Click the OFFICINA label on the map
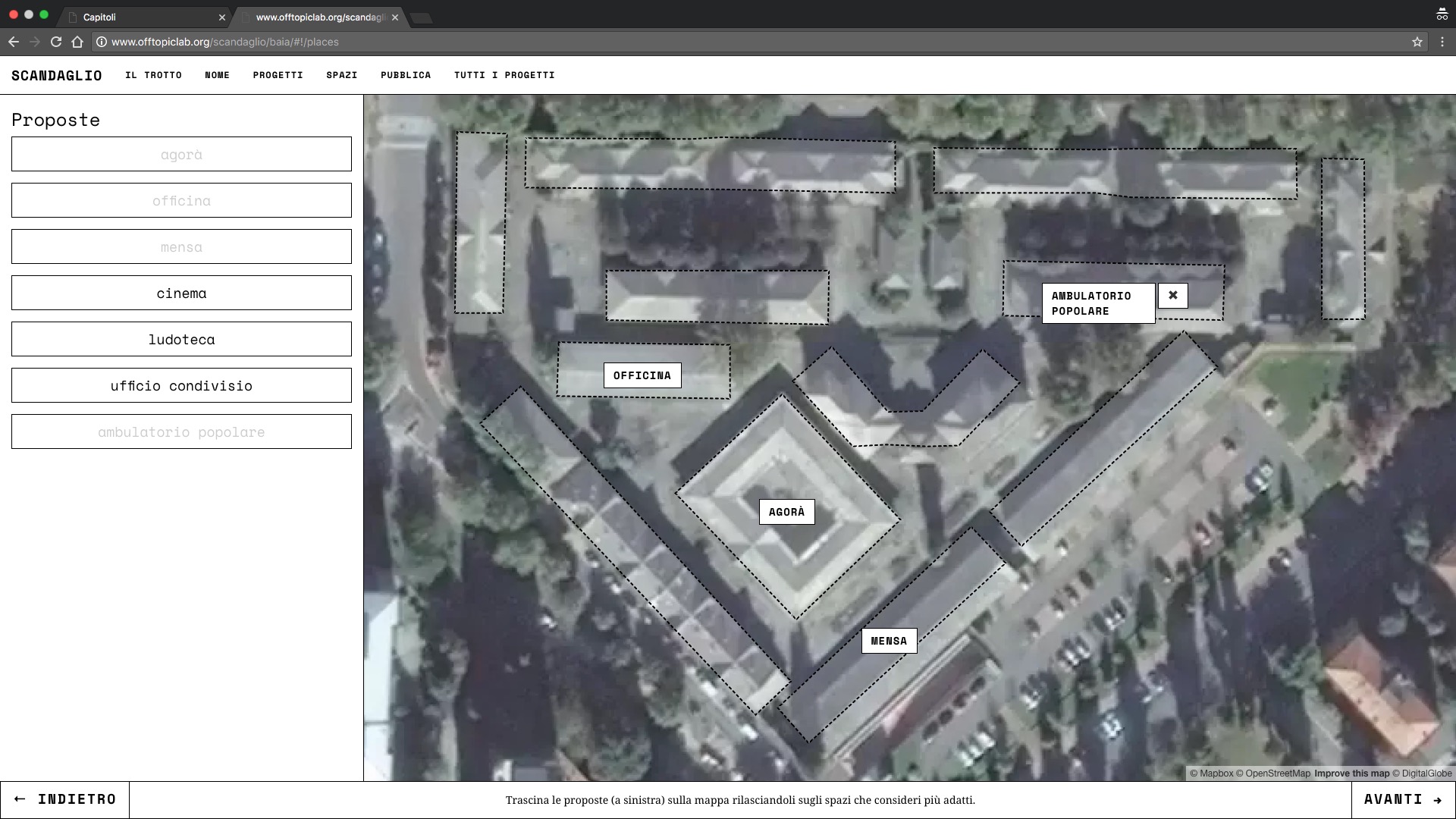The width and height of the screenshot is (1456, 819). click(642, 375)
